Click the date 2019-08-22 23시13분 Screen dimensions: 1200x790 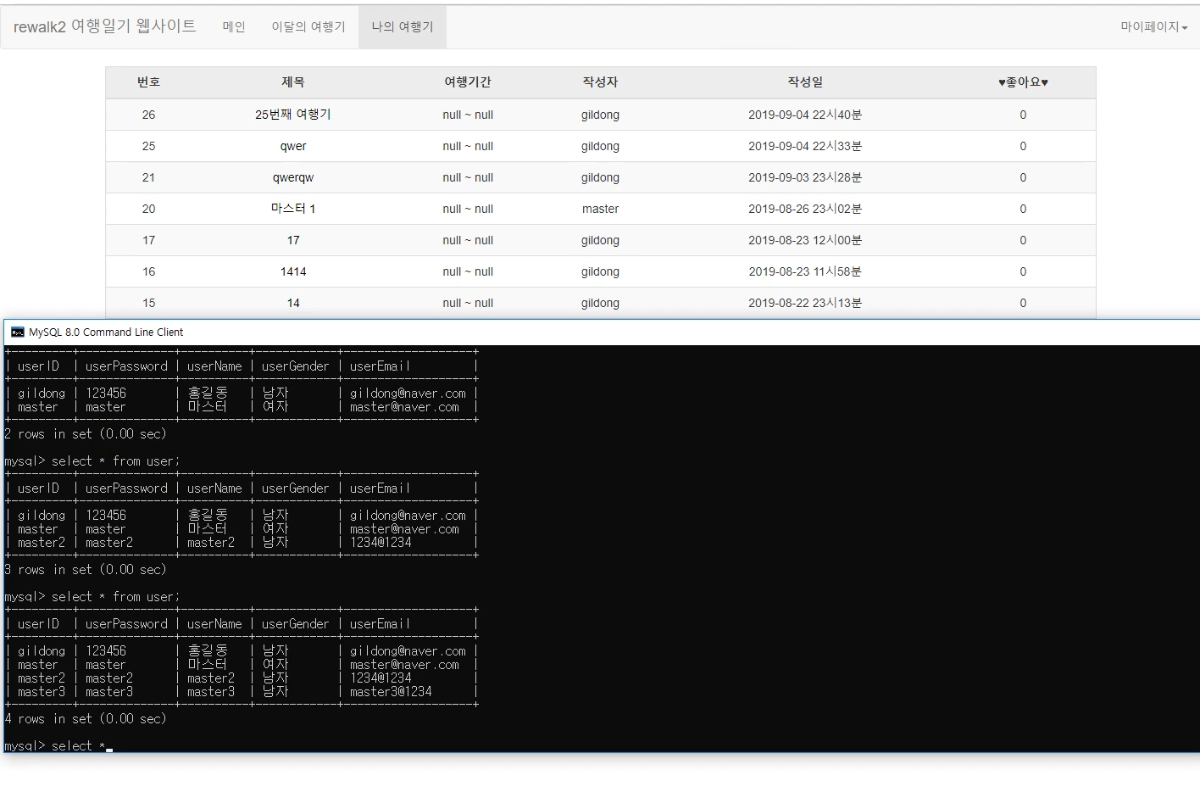(x=805, y=302)
